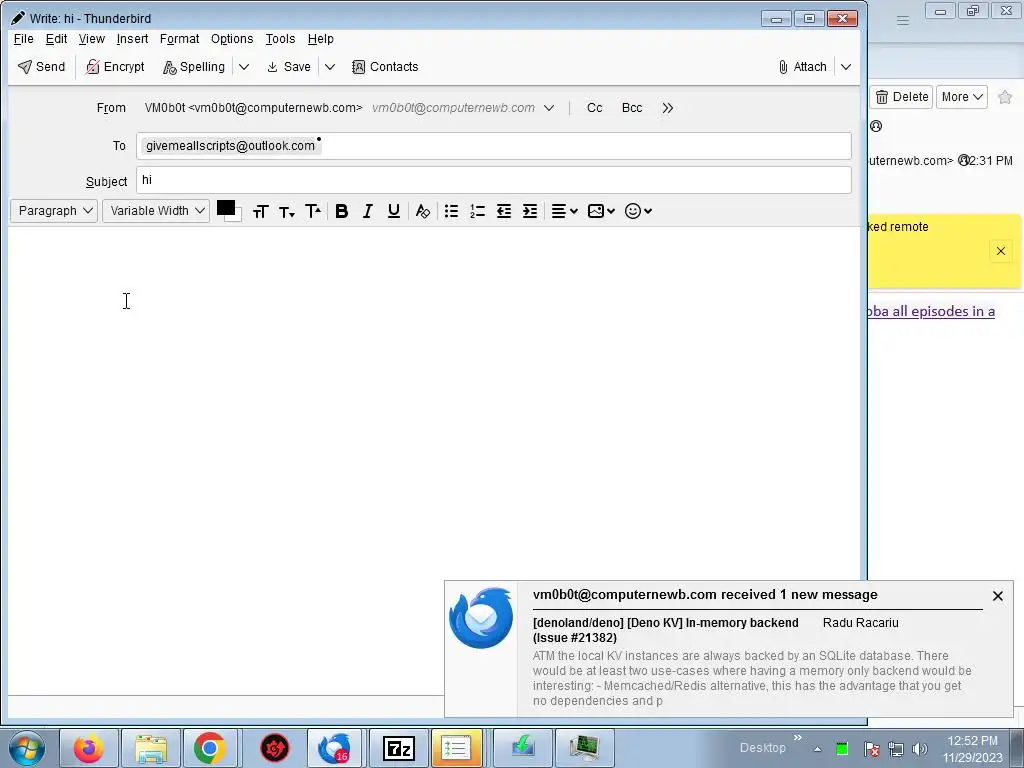
Task: Expand the From identity dropdown
Action: [549, 108]
